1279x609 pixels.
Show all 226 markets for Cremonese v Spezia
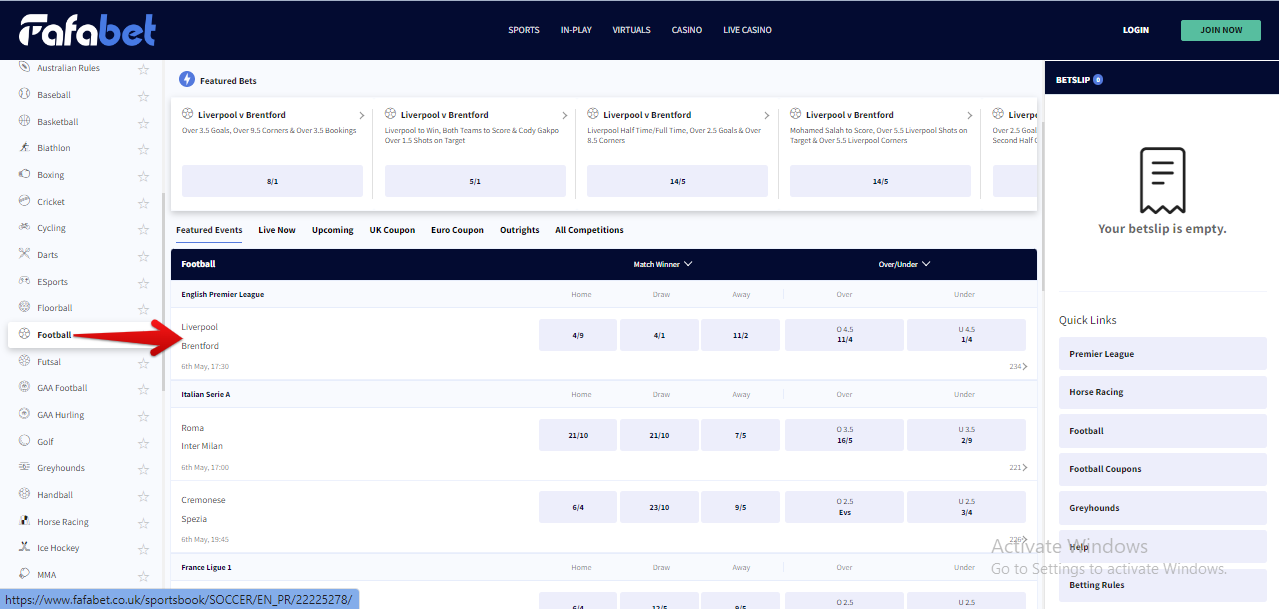coord(1018,540)
